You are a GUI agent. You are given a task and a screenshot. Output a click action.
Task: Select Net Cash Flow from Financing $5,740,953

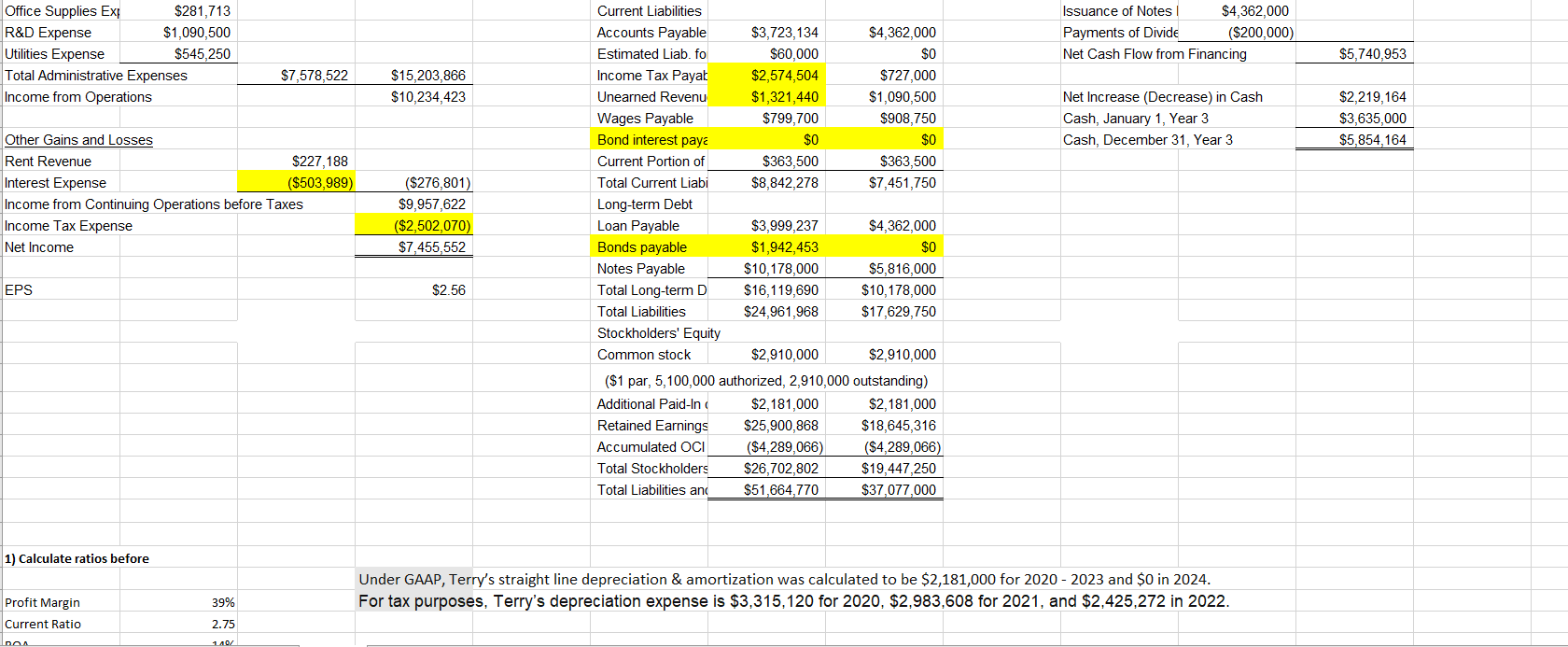pos(1373,54)
